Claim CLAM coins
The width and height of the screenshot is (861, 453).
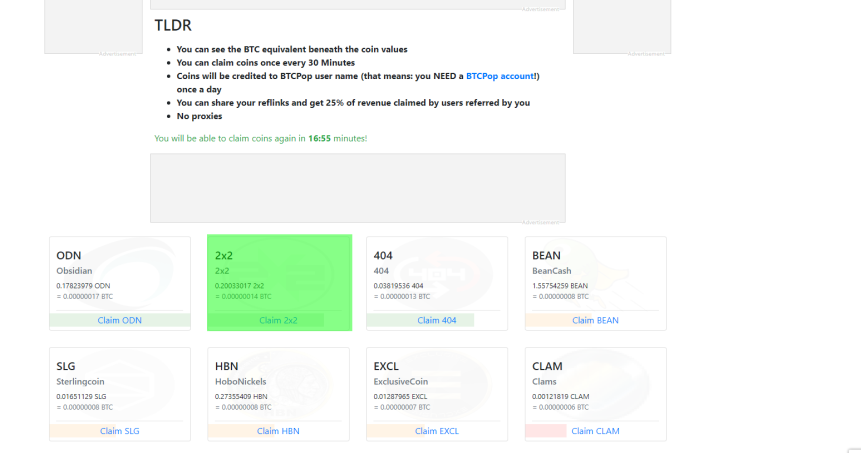(595, 431)
